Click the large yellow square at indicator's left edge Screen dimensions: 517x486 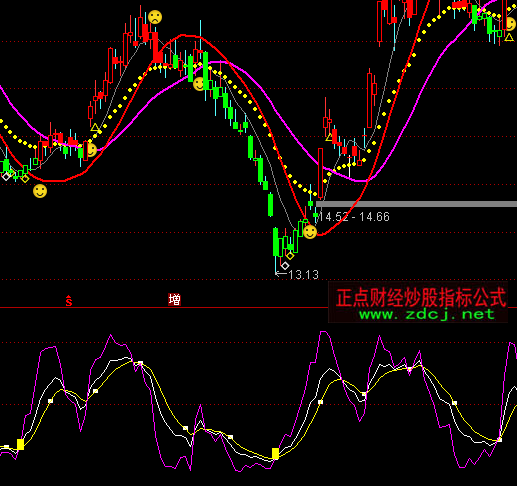click(x=20, y=444)
